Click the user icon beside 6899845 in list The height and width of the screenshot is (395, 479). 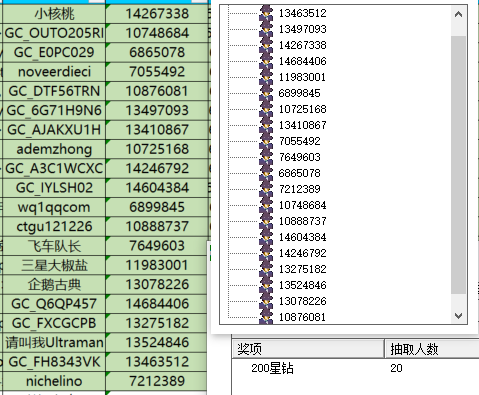click(266, 93)
